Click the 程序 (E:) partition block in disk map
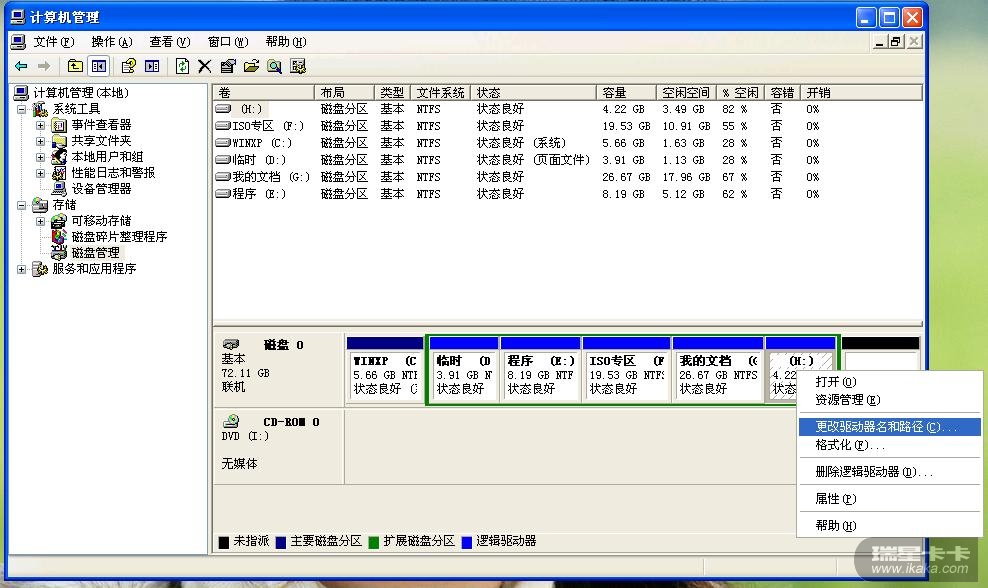 coord(541,374)
